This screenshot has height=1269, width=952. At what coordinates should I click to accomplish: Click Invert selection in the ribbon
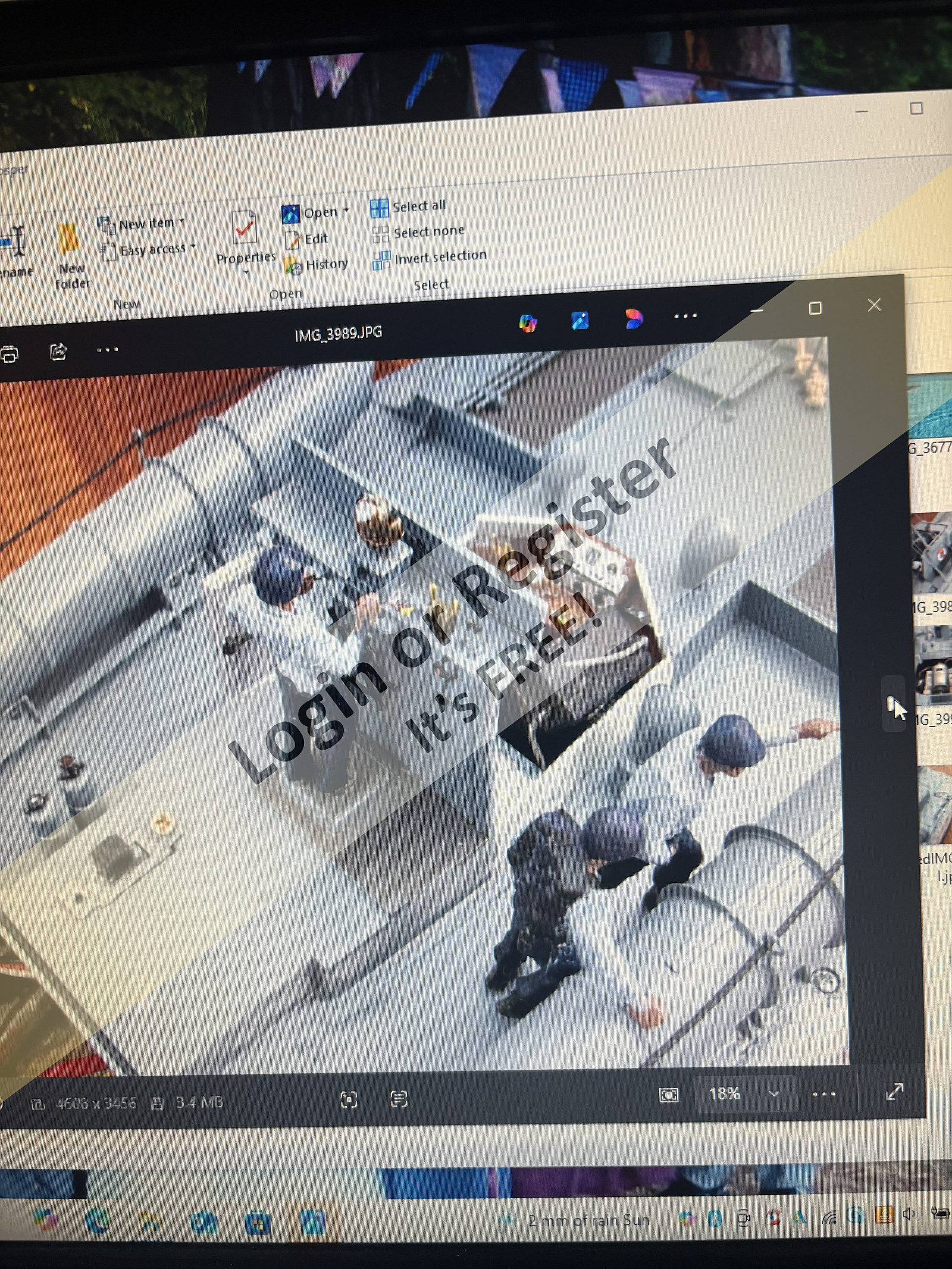pyautogui.click(x=430, y=258)
